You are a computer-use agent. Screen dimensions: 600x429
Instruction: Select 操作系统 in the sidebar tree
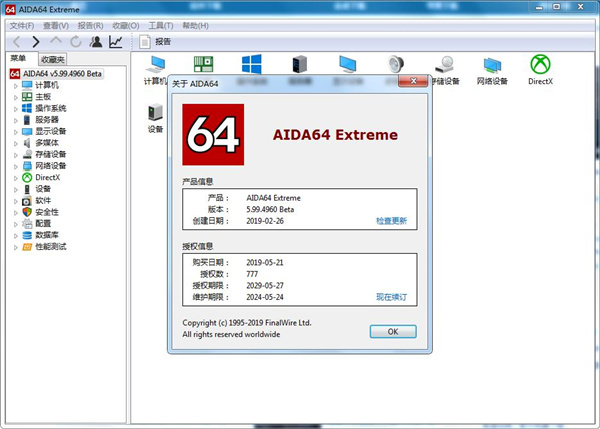[x=51, y=108]
